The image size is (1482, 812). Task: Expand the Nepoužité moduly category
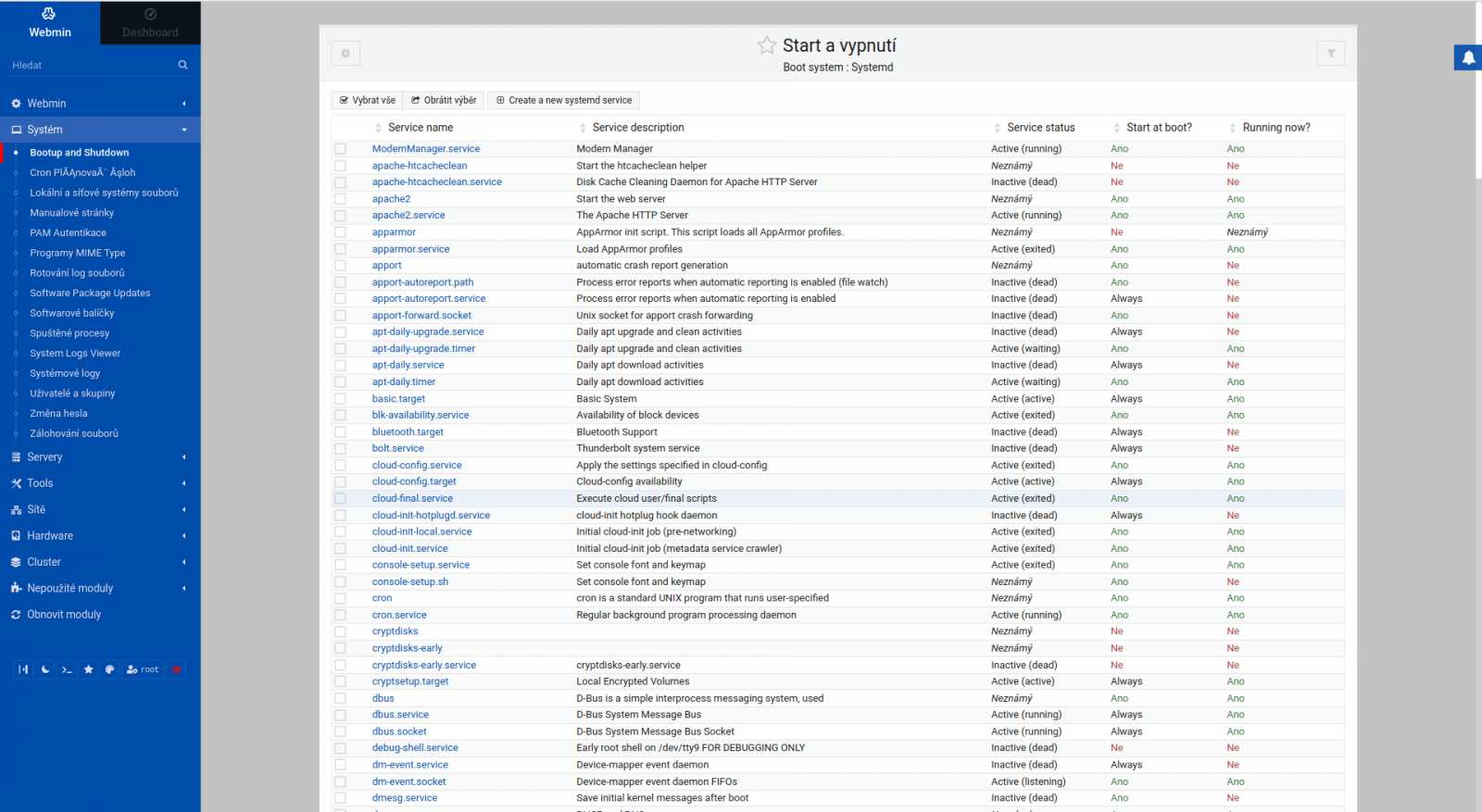tap(100, 588)
